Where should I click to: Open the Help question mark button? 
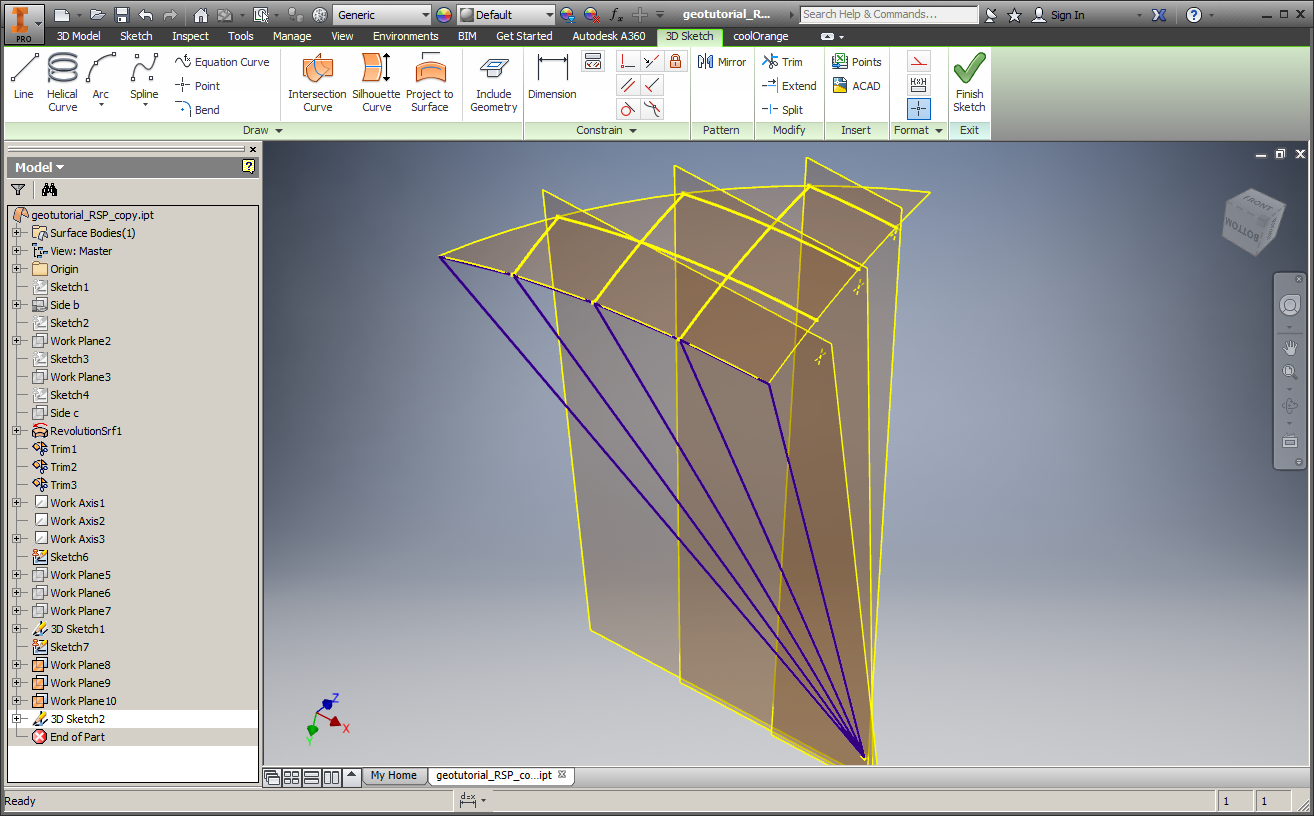[x=1194, y=15]
